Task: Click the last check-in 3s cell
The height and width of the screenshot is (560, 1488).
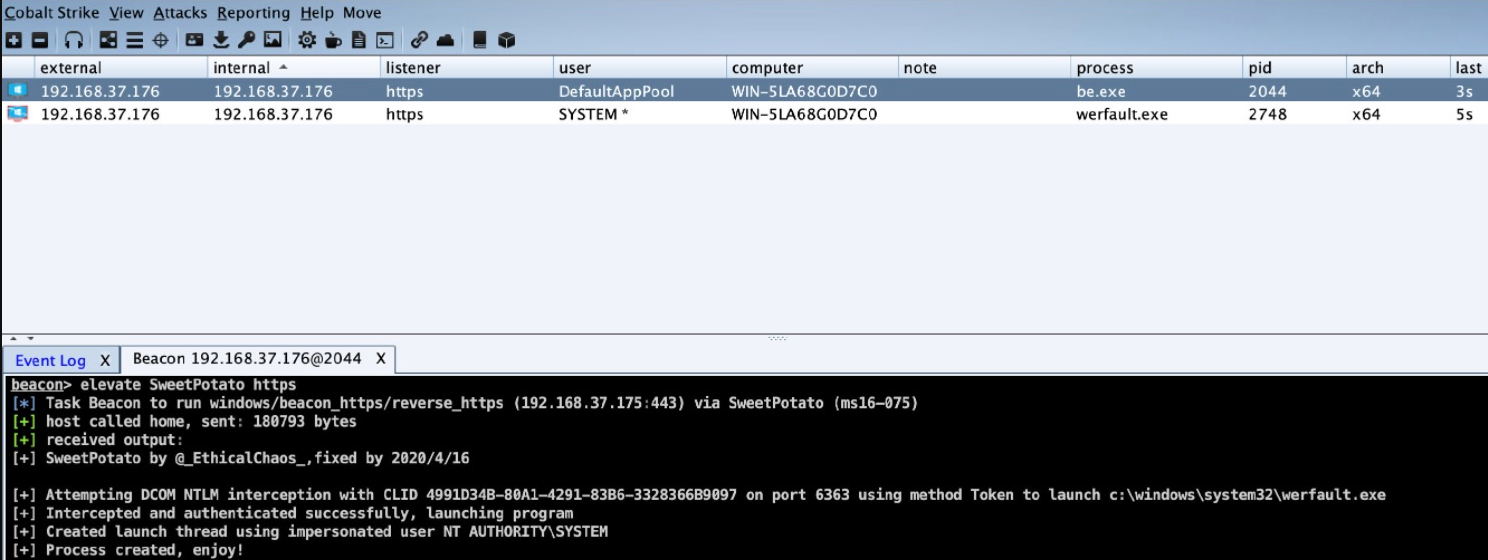Action: [x=1469, y=91]
